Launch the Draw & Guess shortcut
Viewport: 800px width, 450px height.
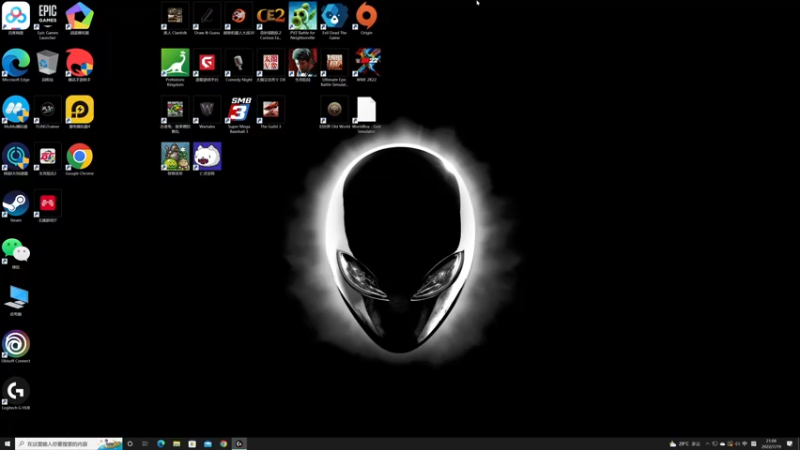point(207,16)
